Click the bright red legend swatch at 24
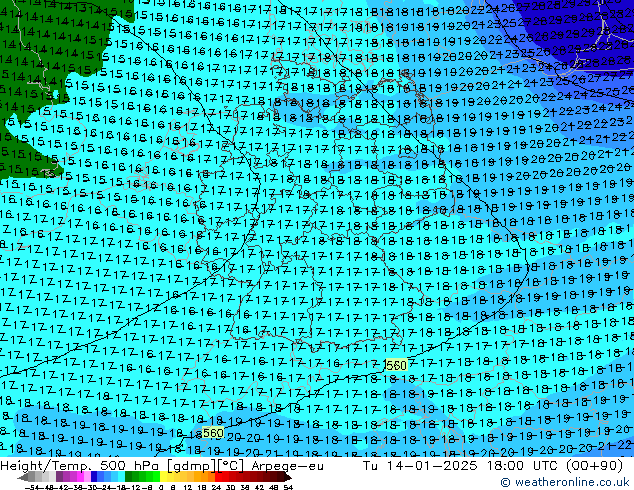634x490 pixels. (218, 476)
